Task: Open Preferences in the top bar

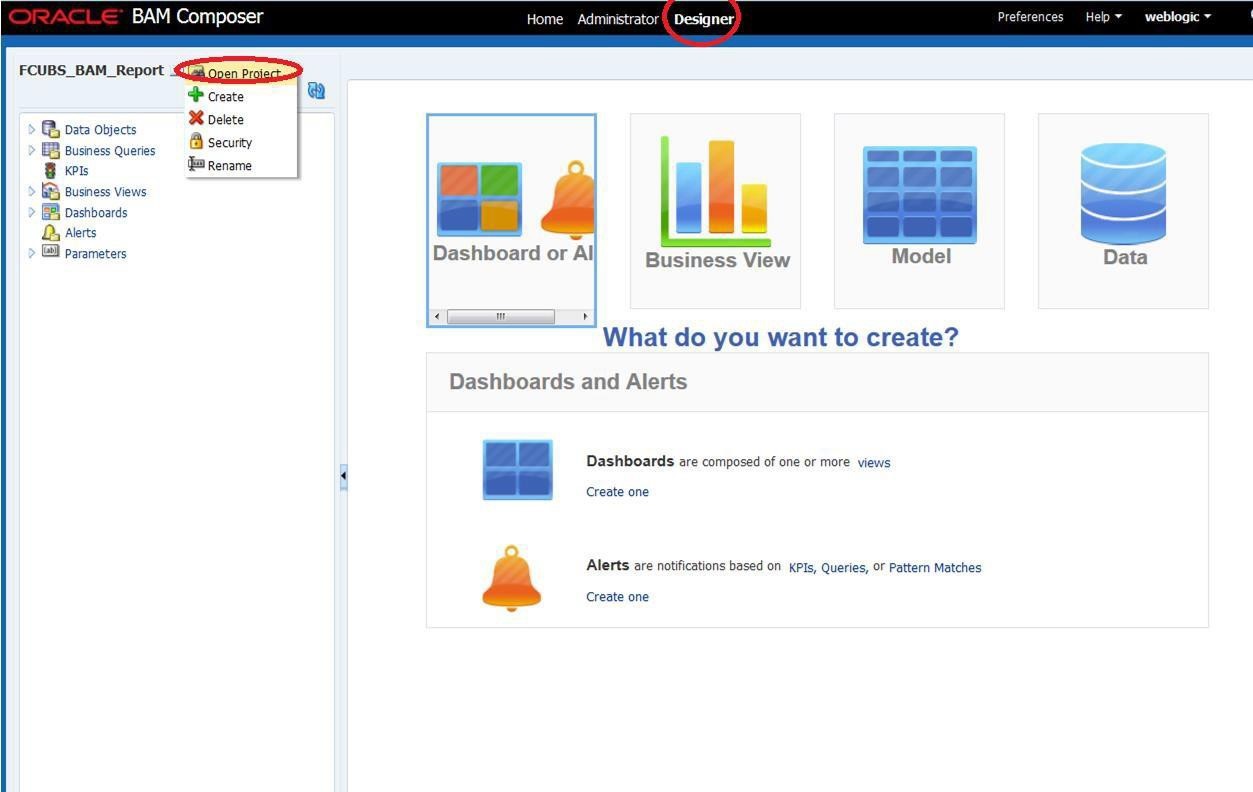Action: pyautogui.click(x=1030, y=17)
